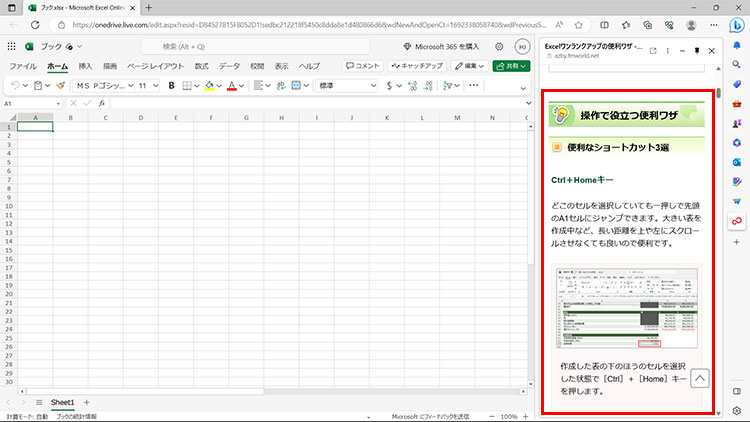Screen dimensions: 750x422
Task: Click the currency format dollar icon
Action: click(x=389, y=86)
